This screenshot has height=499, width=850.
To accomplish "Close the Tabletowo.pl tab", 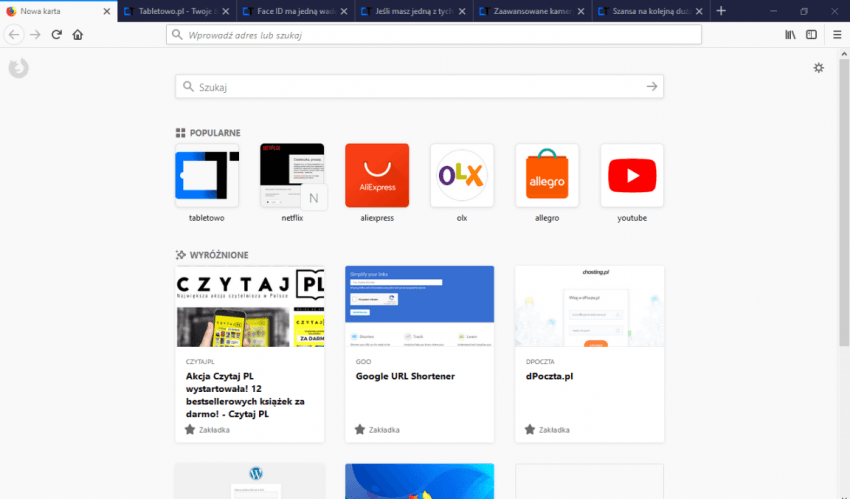I will point(226,11).
